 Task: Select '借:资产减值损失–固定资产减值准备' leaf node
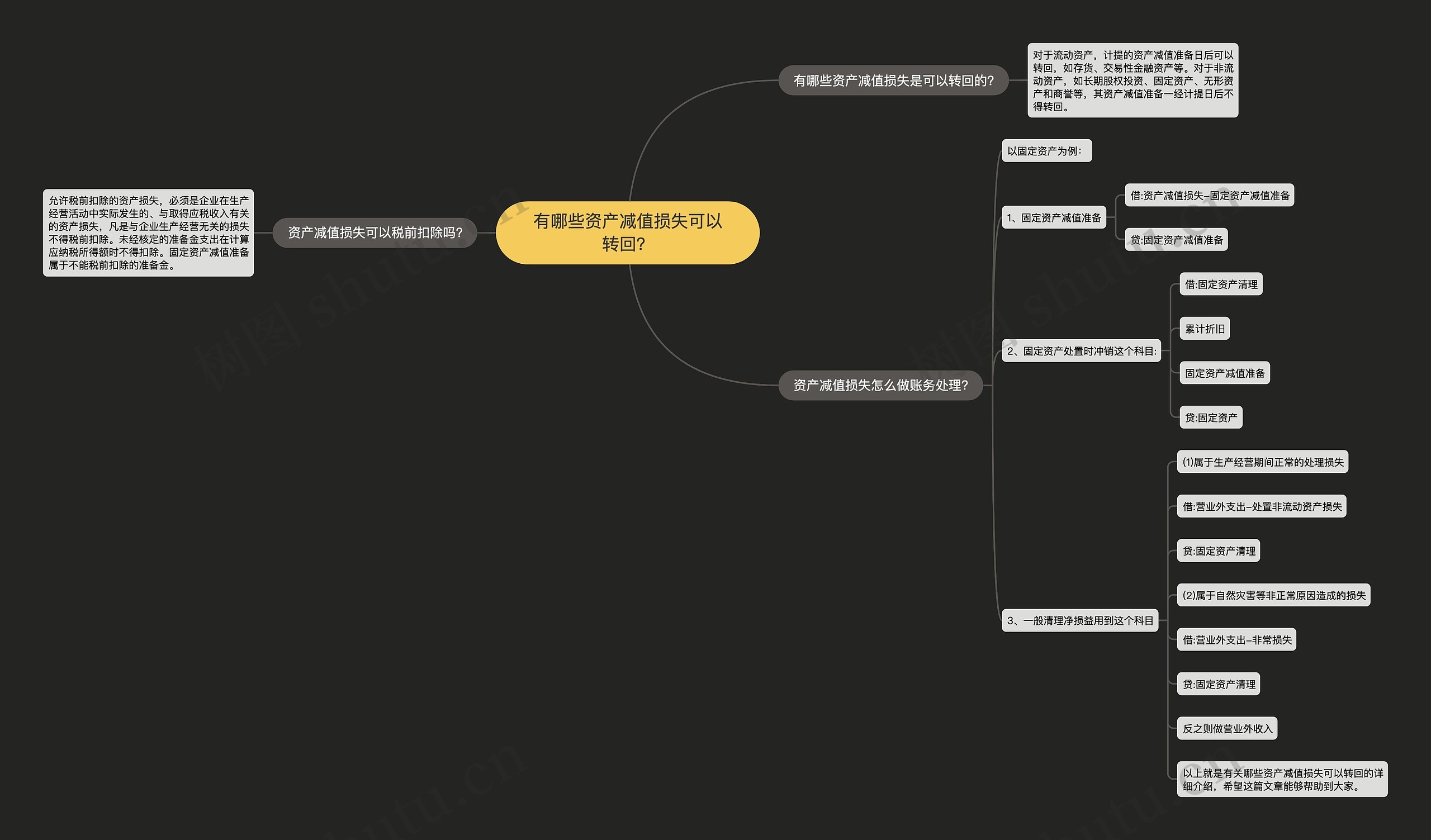pos(1209,195)
